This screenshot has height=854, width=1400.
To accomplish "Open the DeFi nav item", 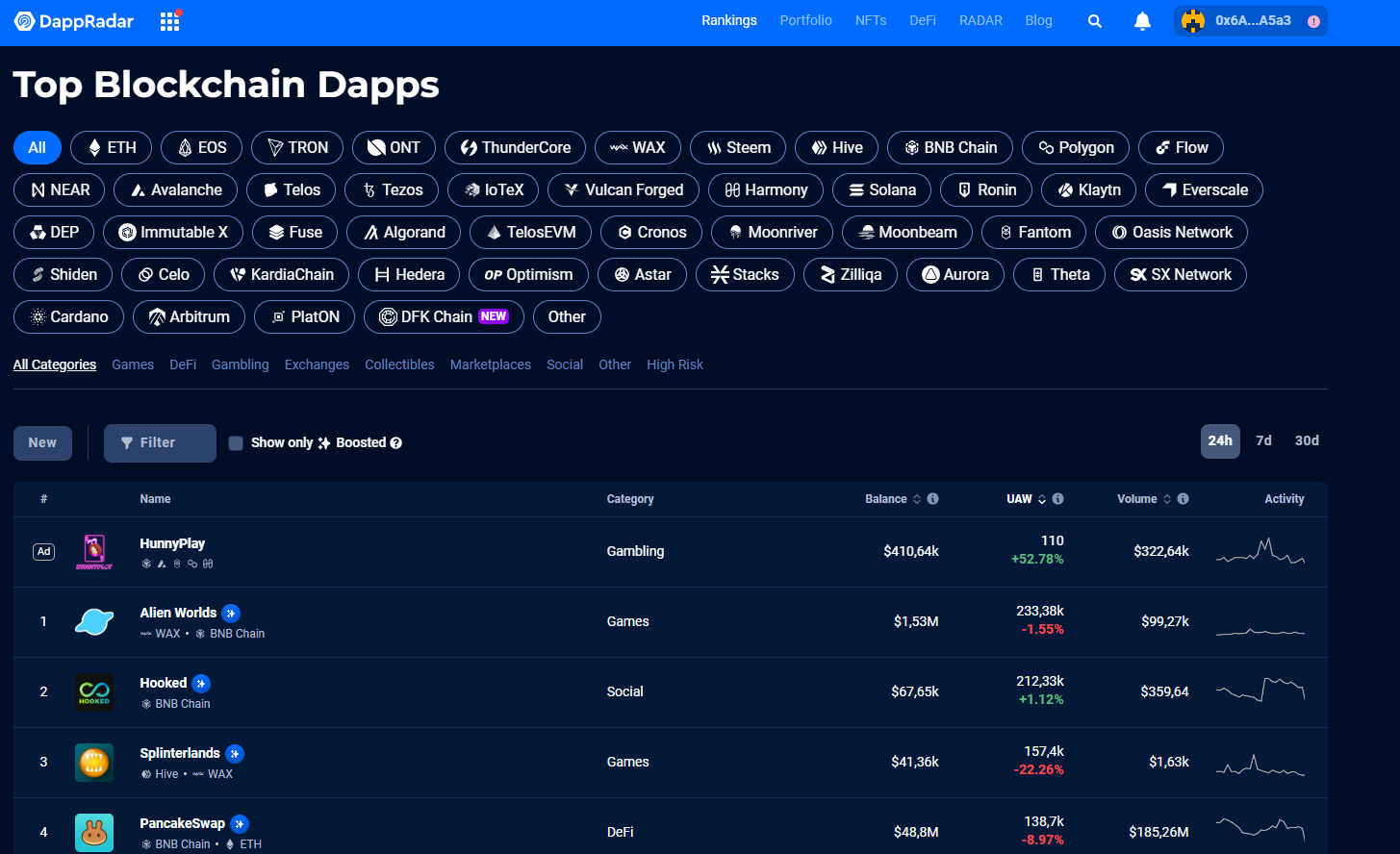I will coord(923,20).
